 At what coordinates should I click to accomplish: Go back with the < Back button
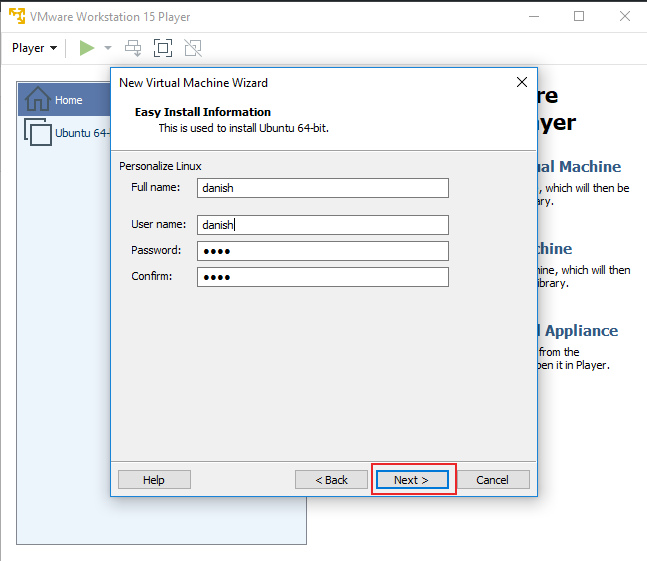331,480
